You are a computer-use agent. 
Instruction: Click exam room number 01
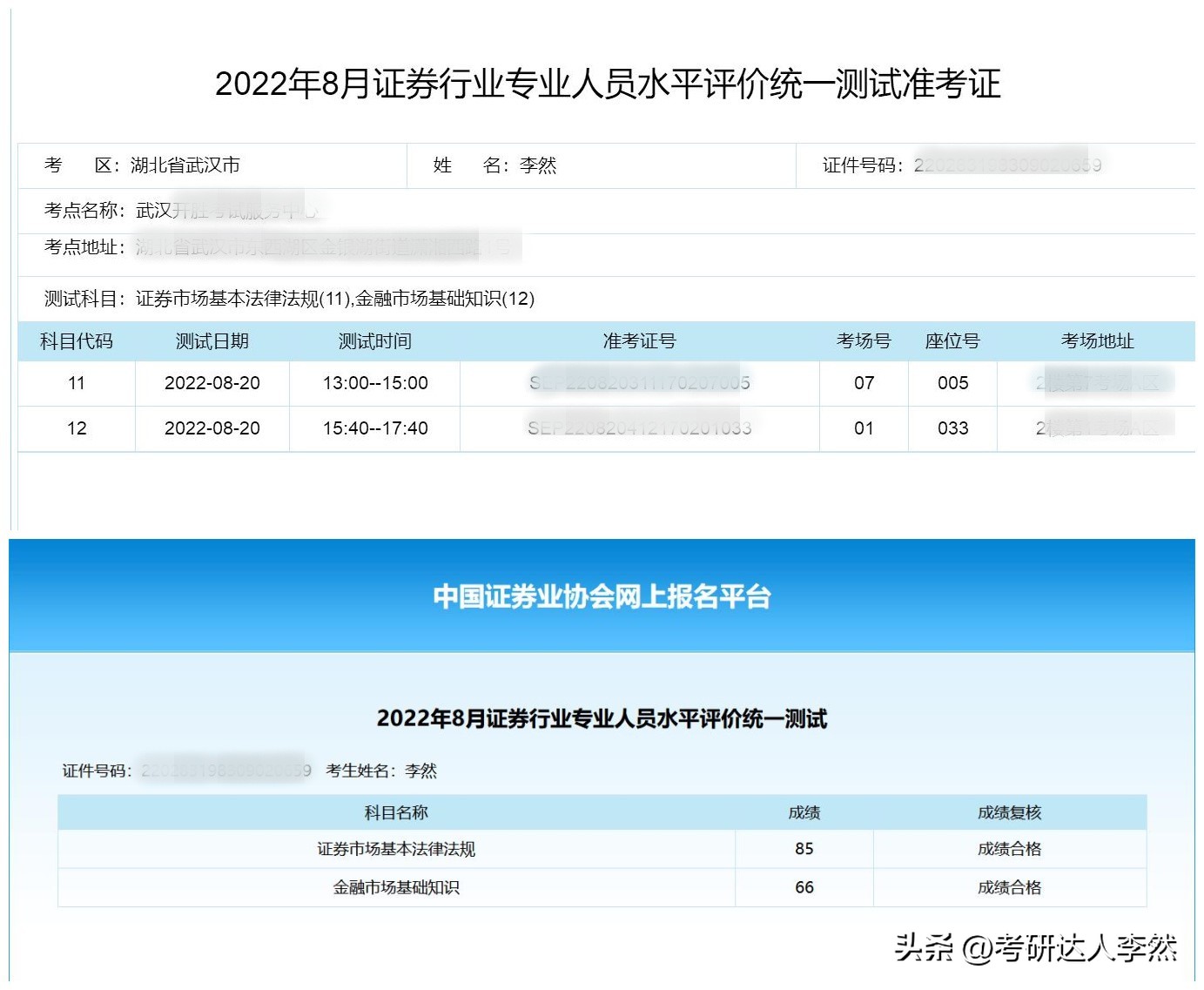[x=864, y=428]
